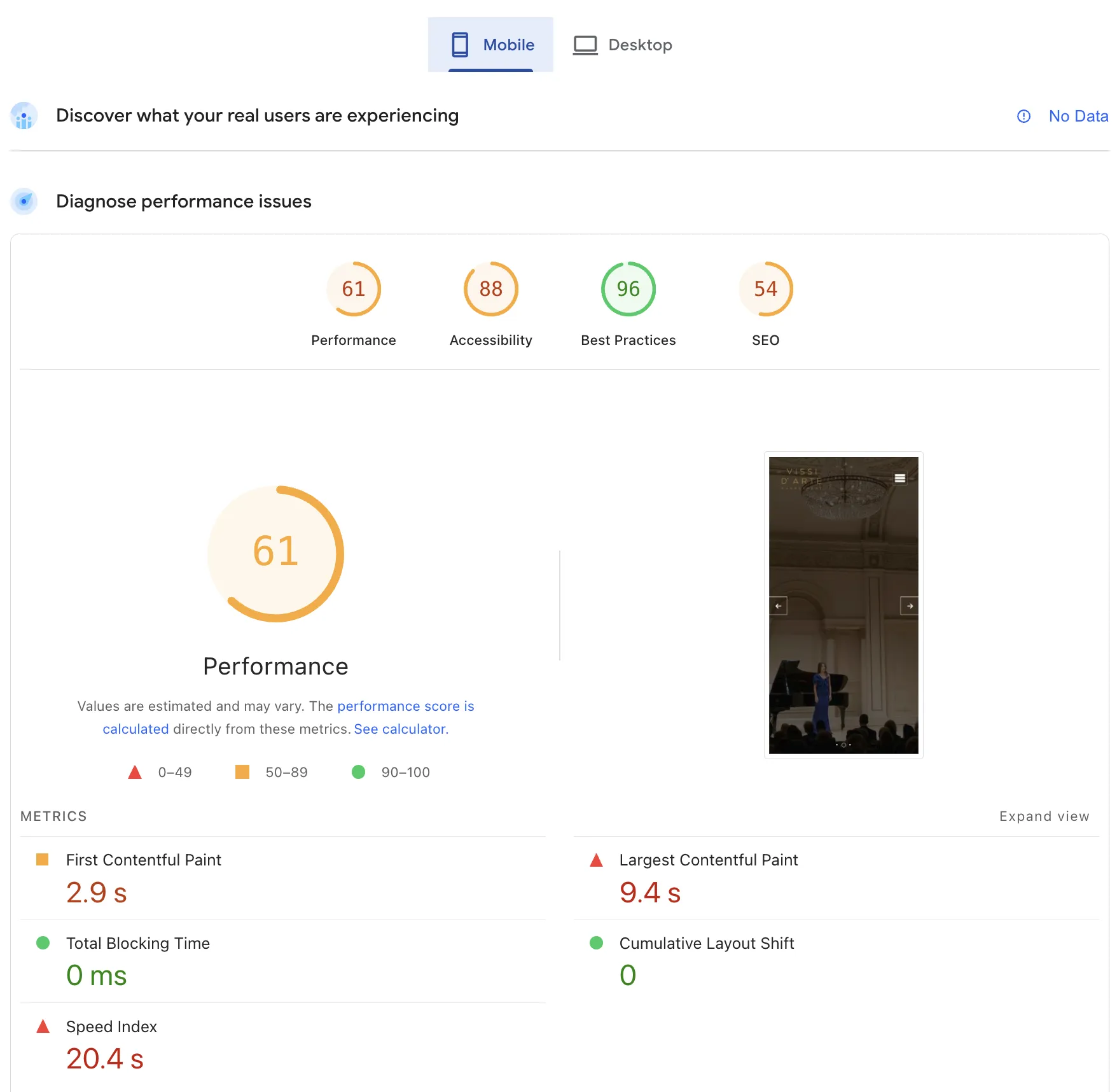Click the monitor icon in the Desktop tab
This screenshot has height=1092, width=1117.
coord(585,45)
